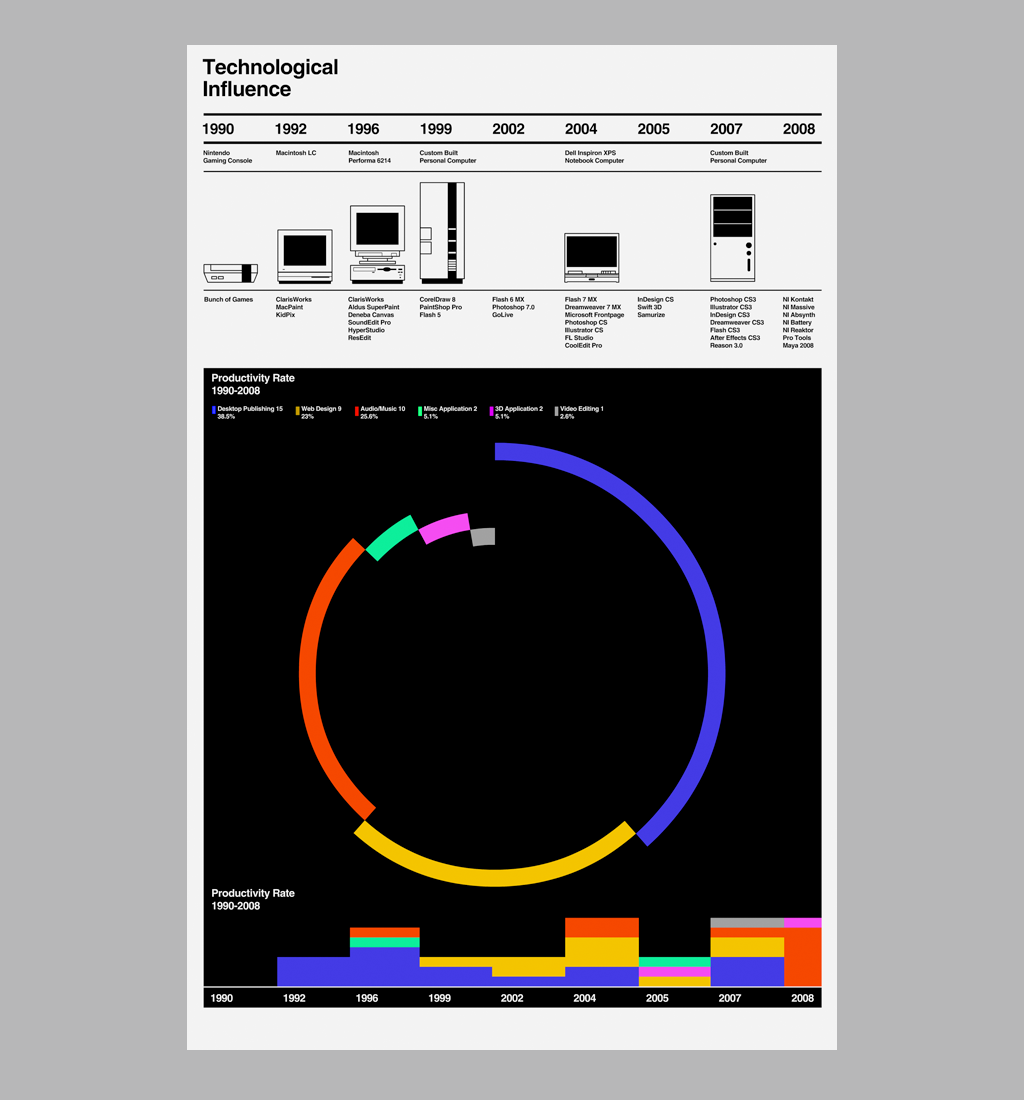Select 2004 in the top timeline header
Screen dimensions: 1024x1100
[580, 129]
